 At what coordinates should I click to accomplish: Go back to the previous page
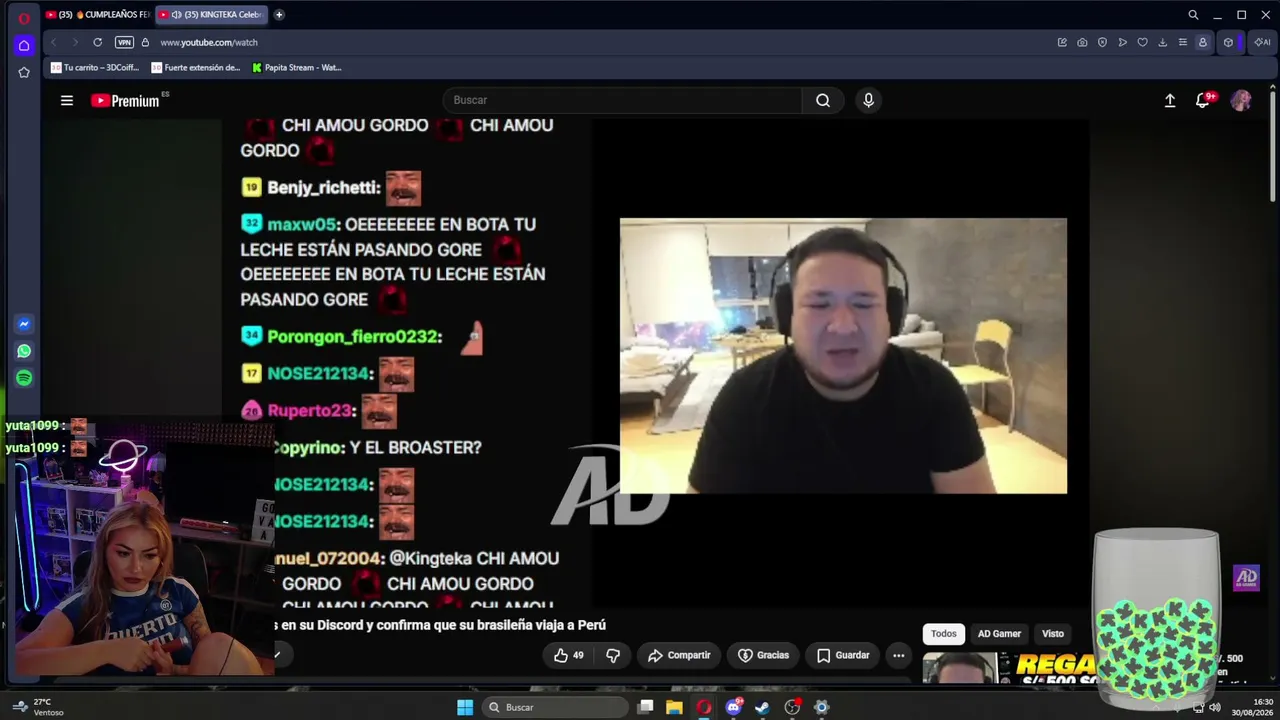[53, 42]
